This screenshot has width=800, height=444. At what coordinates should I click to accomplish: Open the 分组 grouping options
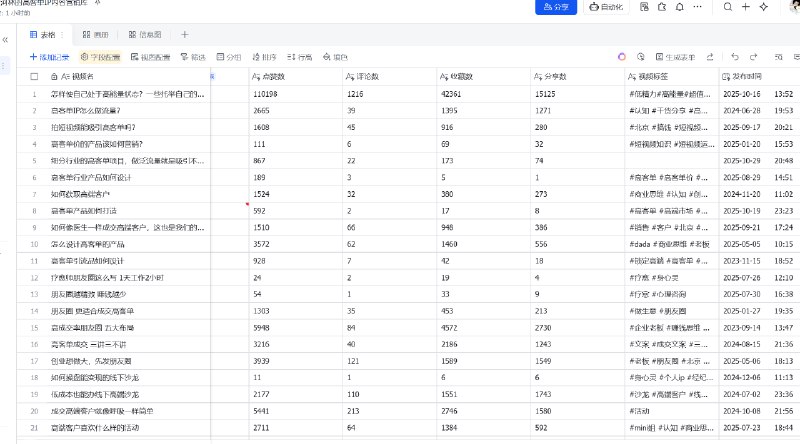pyautogui.click(x=228, y=58)
